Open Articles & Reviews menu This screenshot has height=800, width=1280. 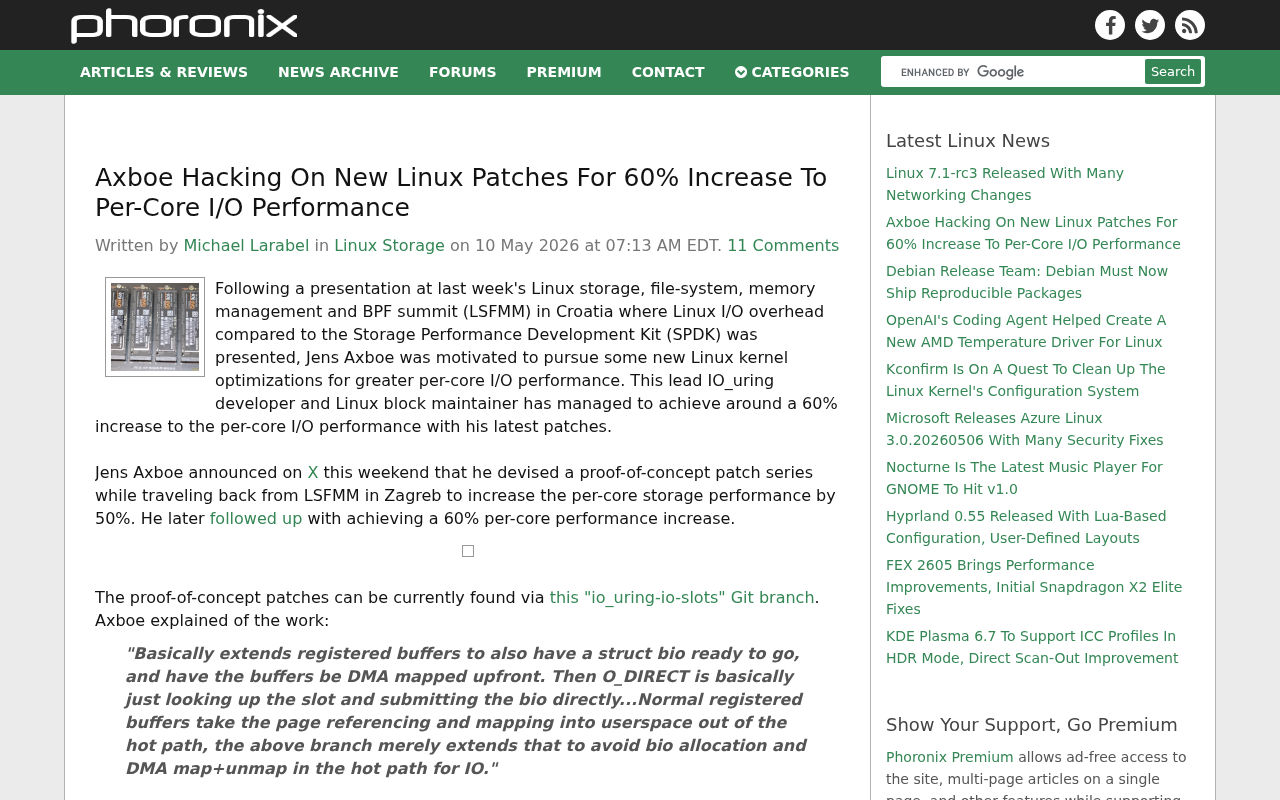[164, 72]
